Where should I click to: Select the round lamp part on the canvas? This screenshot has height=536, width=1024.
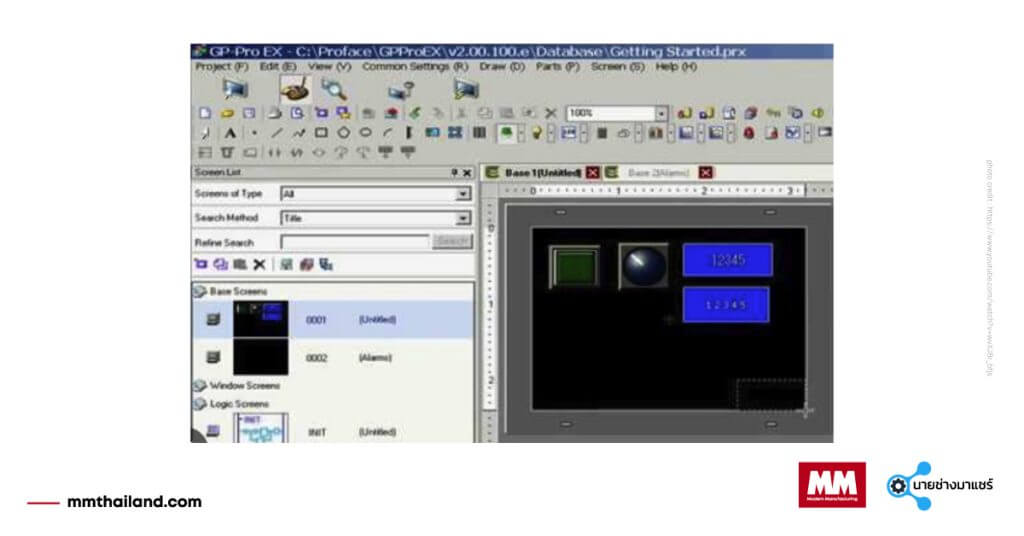(643, 266)
